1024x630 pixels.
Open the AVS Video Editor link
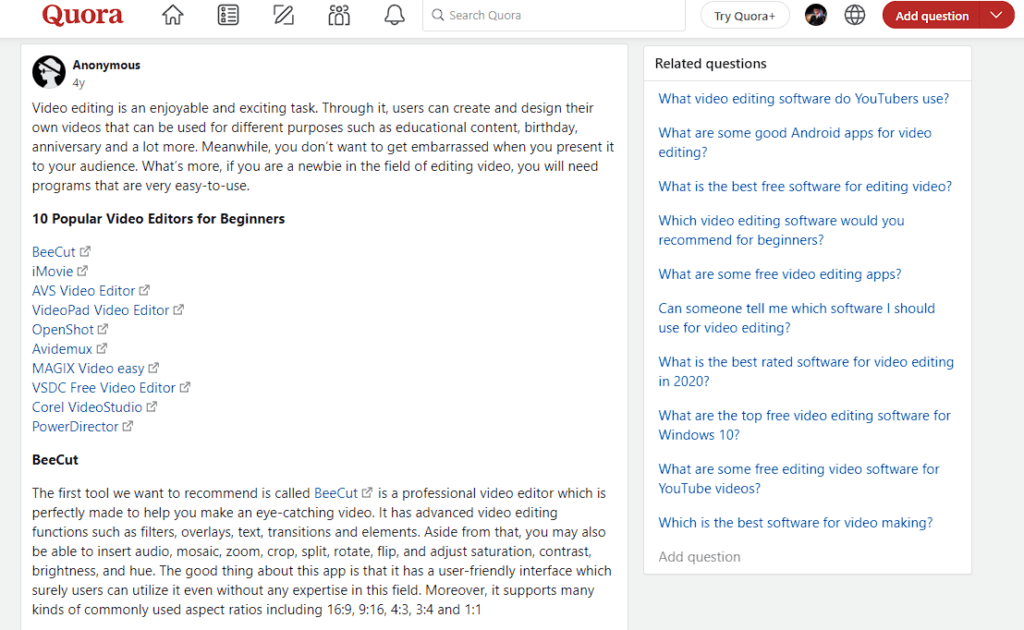point(84,291)
